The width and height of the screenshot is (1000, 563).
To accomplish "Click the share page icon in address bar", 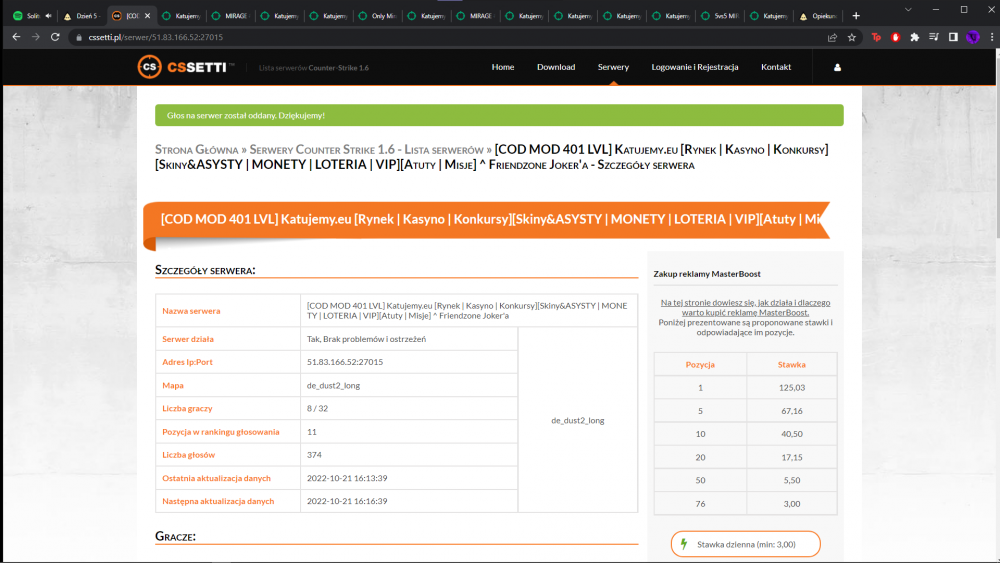I will [832, 38].
